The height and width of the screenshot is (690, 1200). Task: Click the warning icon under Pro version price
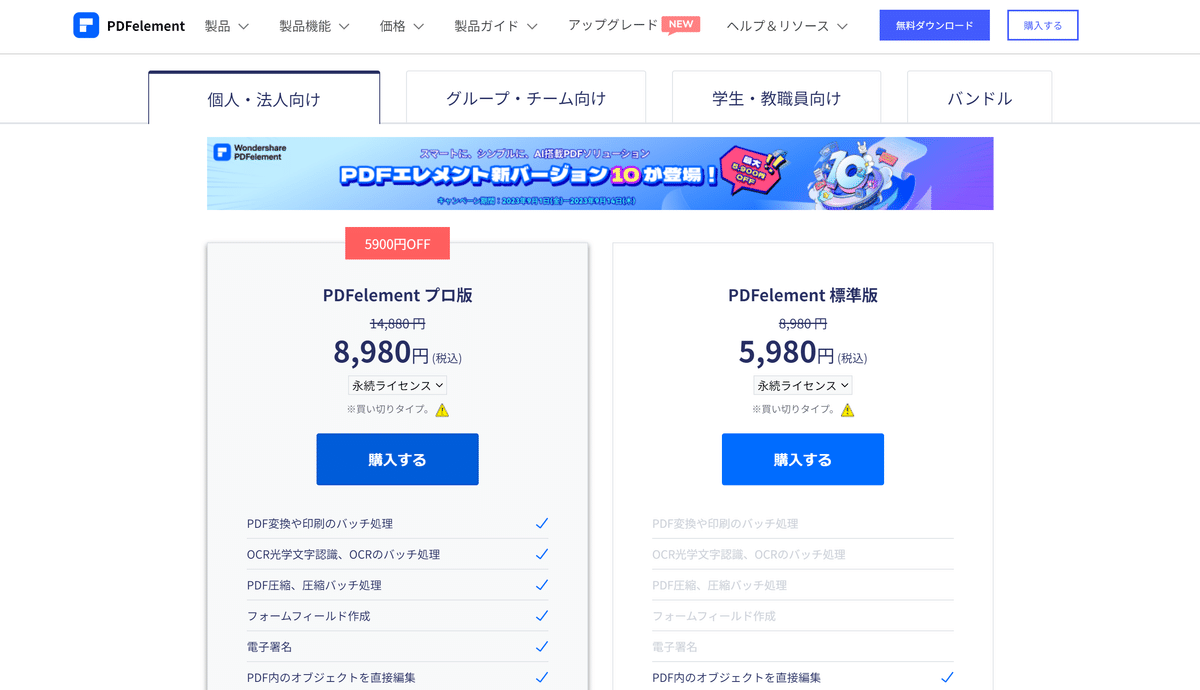tap(442, 410)
